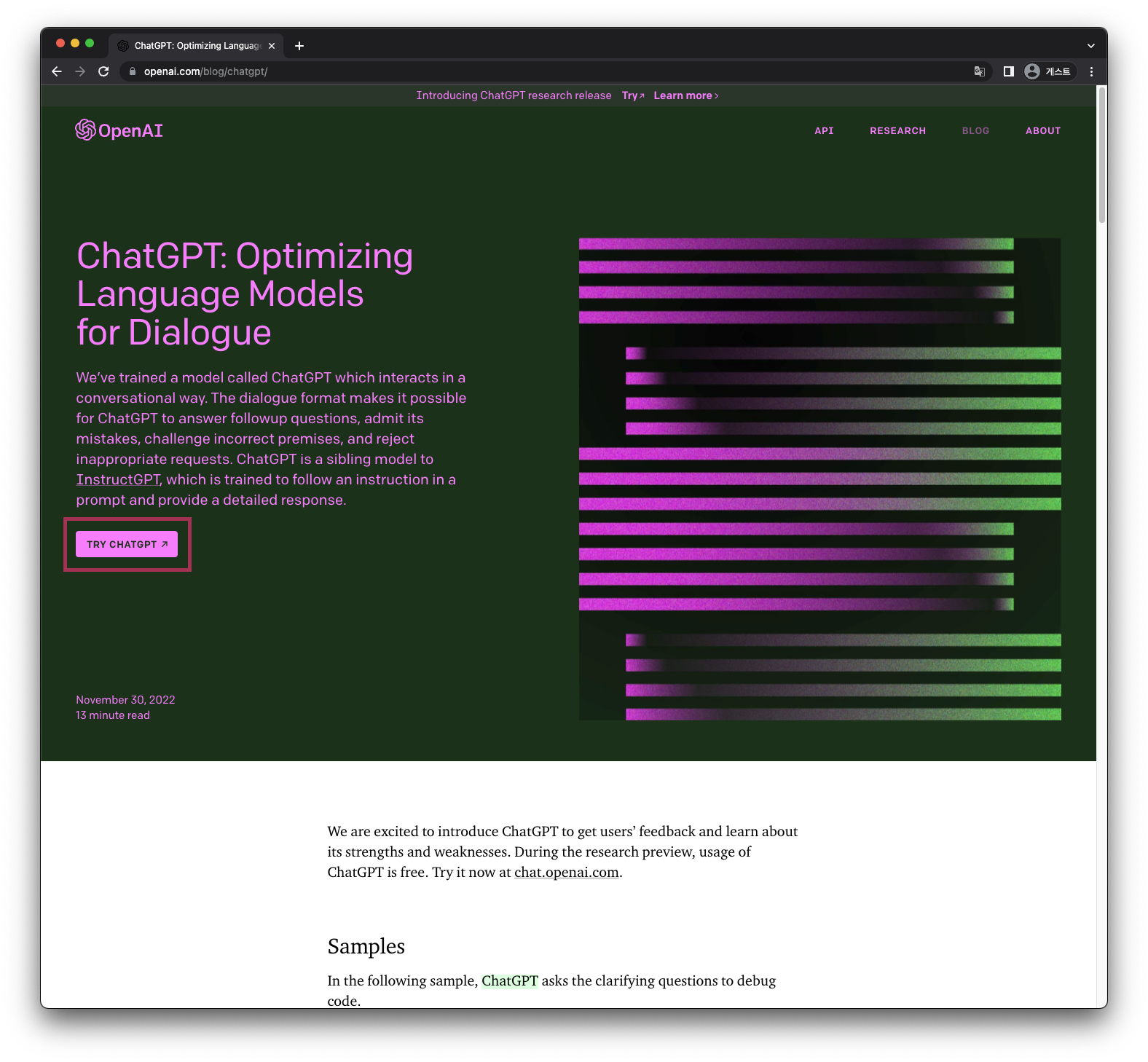
Task: Click the browser forward arrow
Action: tap(80, 71)
